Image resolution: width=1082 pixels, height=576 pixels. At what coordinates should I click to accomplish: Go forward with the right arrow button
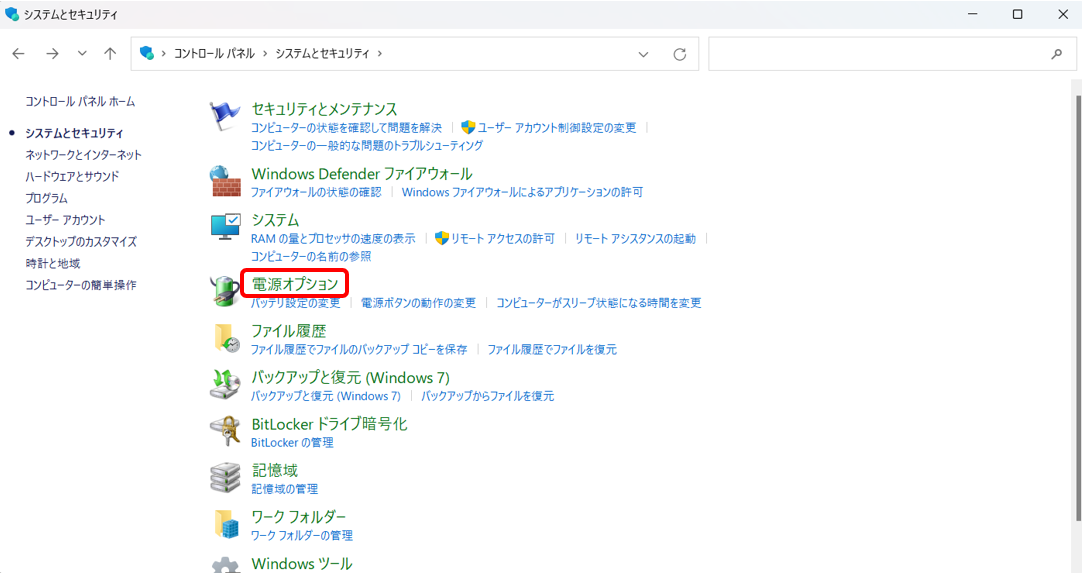click(52, 53)
